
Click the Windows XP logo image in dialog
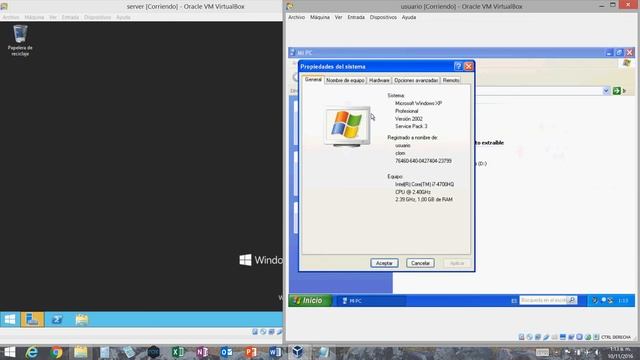[x=347, y=126]
